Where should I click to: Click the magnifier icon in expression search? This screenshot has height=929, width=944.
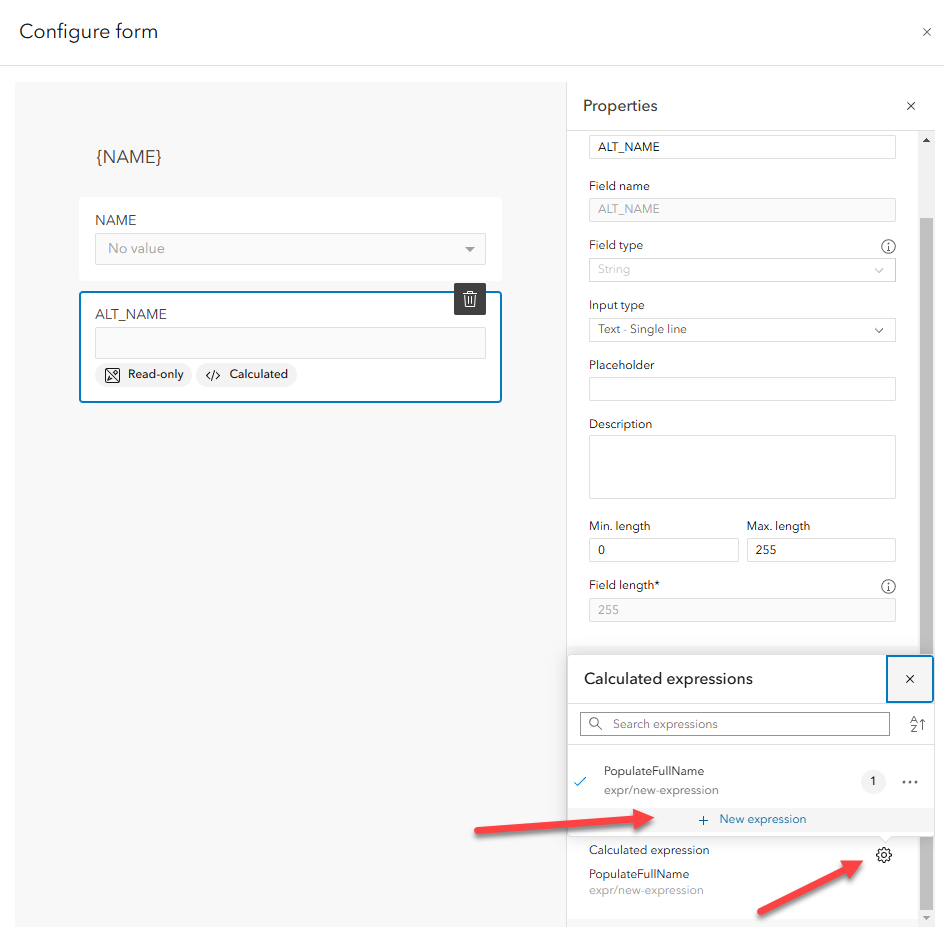click(x=594, y=723)
